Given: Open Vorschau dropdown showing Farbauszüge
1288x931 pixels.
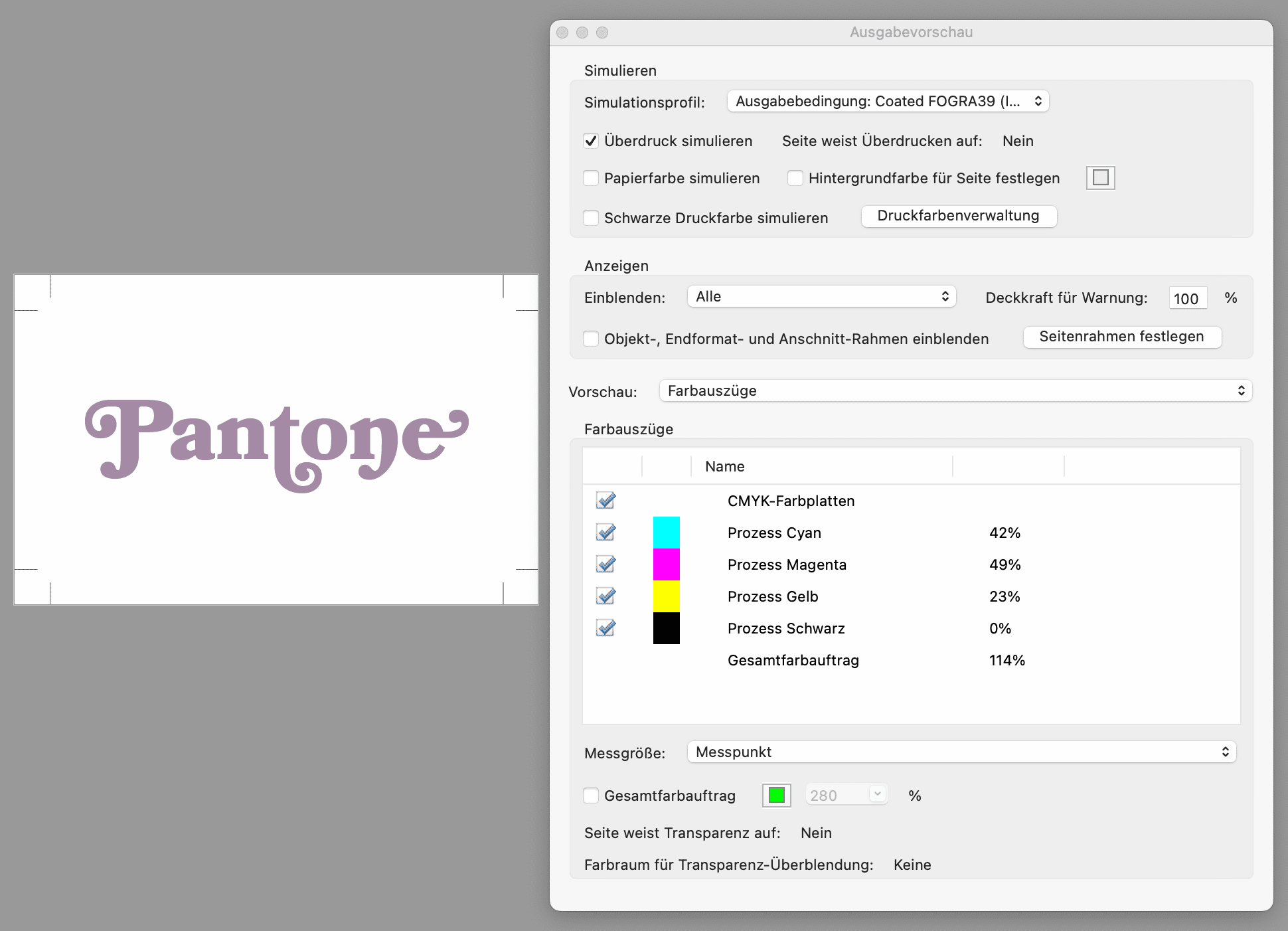Looking at the screenshot, I should (955, 390).
